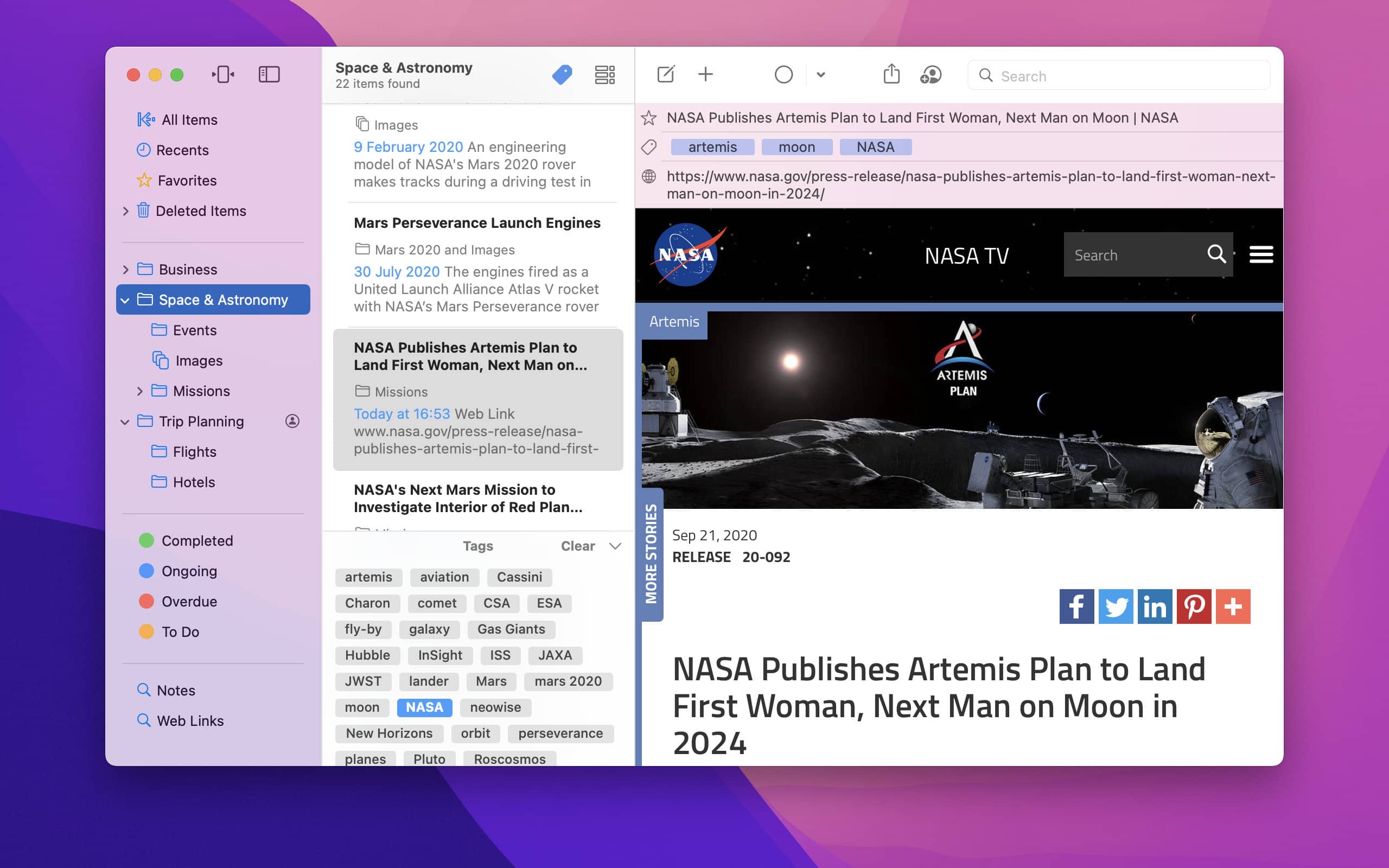Toggle the sidebar visibility icon
Image resolution: width=1389 pixels, height=868 pixels.
[269, 74]
